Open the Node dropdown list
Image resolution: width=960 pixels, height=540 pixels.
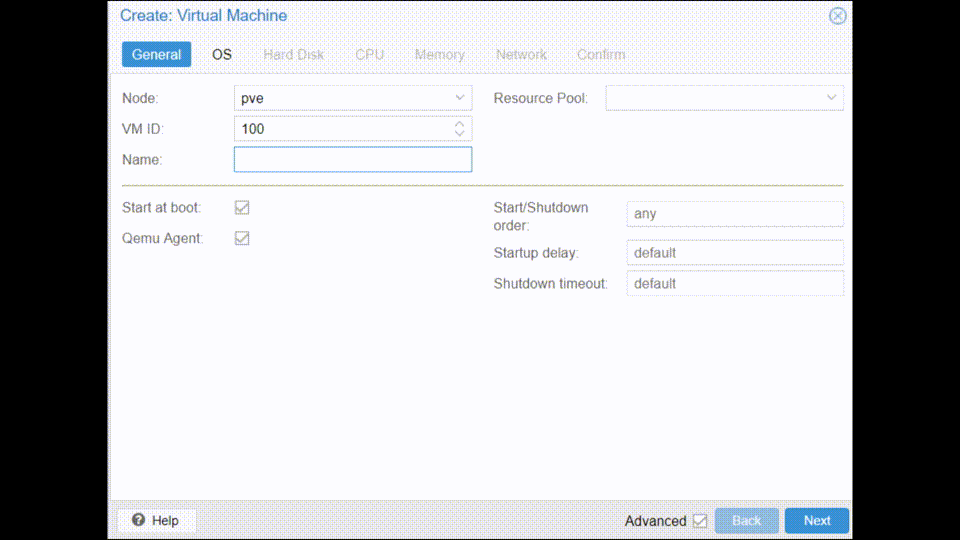click(x=459, y=98)
